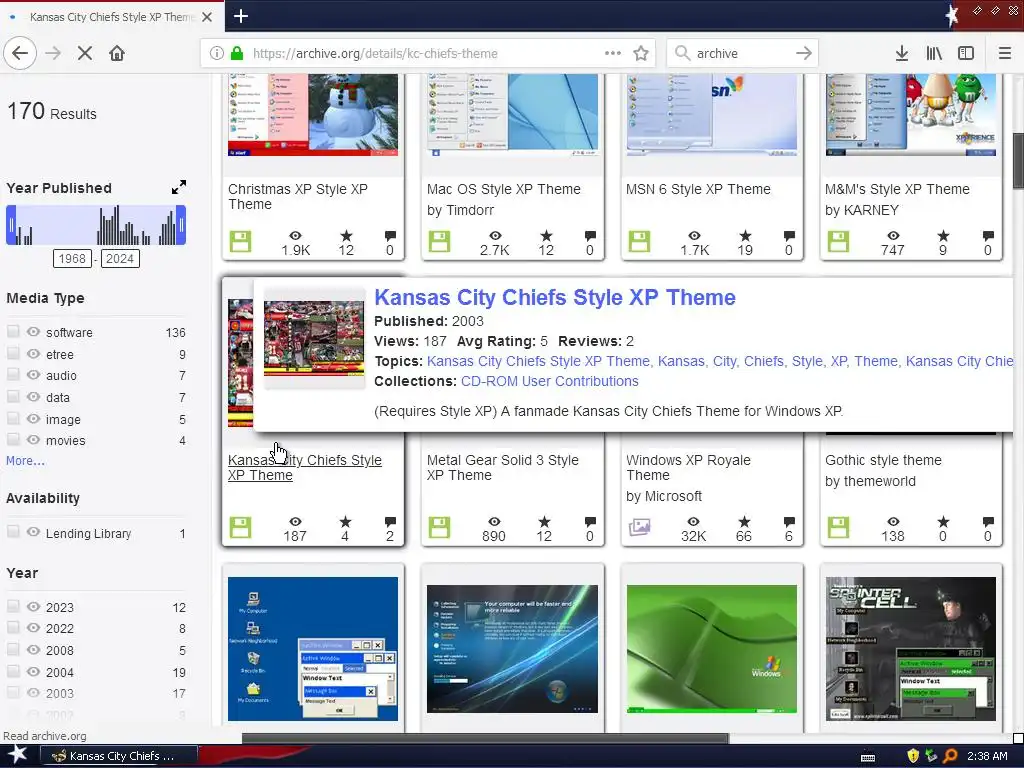The width and height of the screenshot is (1024, 768).
Task: Open the library bookmarks icon
Action: click(x=934, y=53)
